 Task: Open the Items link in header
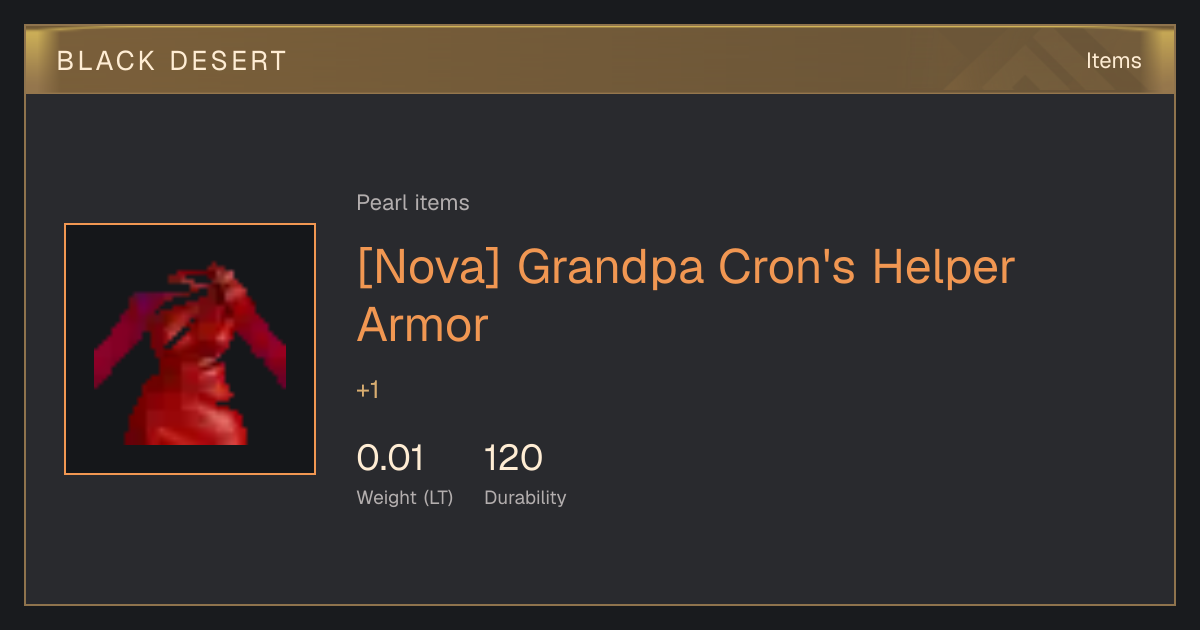click(1113, 61)
